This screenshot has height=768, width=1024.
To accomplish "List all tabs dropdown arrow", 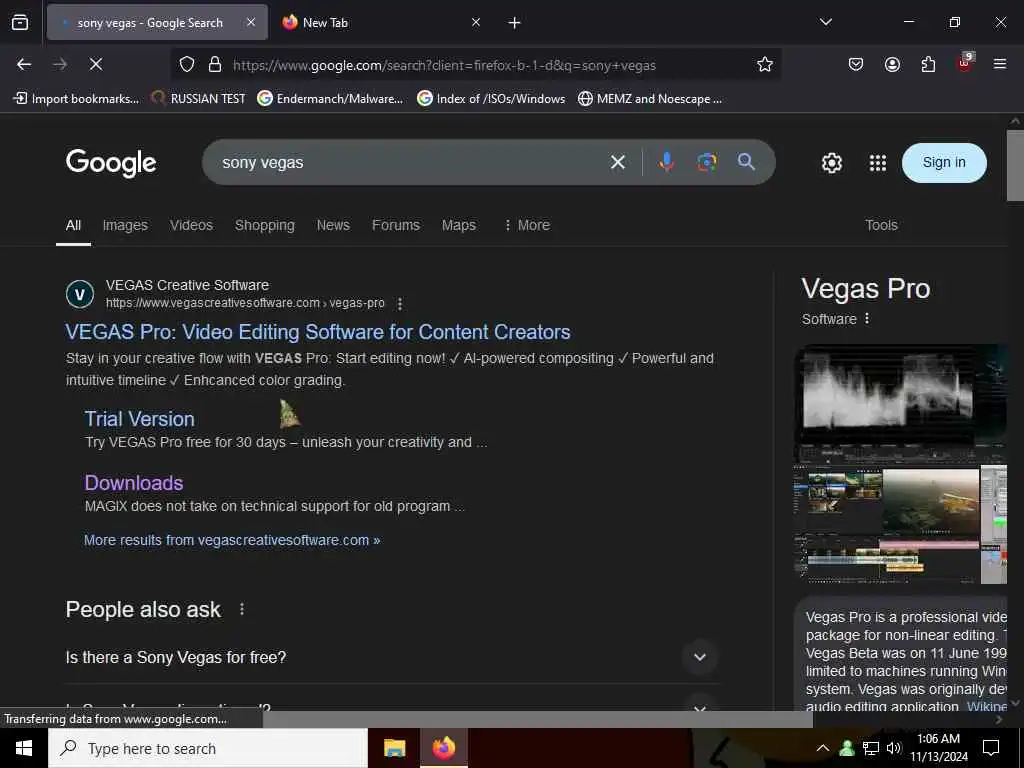I will [x=826, y=22].
